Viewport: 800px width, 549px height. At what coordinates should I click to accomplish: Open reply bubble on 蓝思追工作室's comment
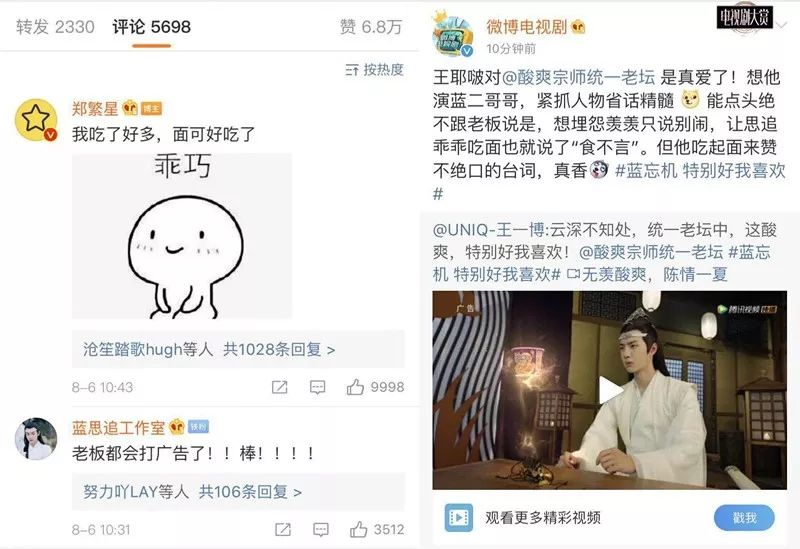point(320,530)
